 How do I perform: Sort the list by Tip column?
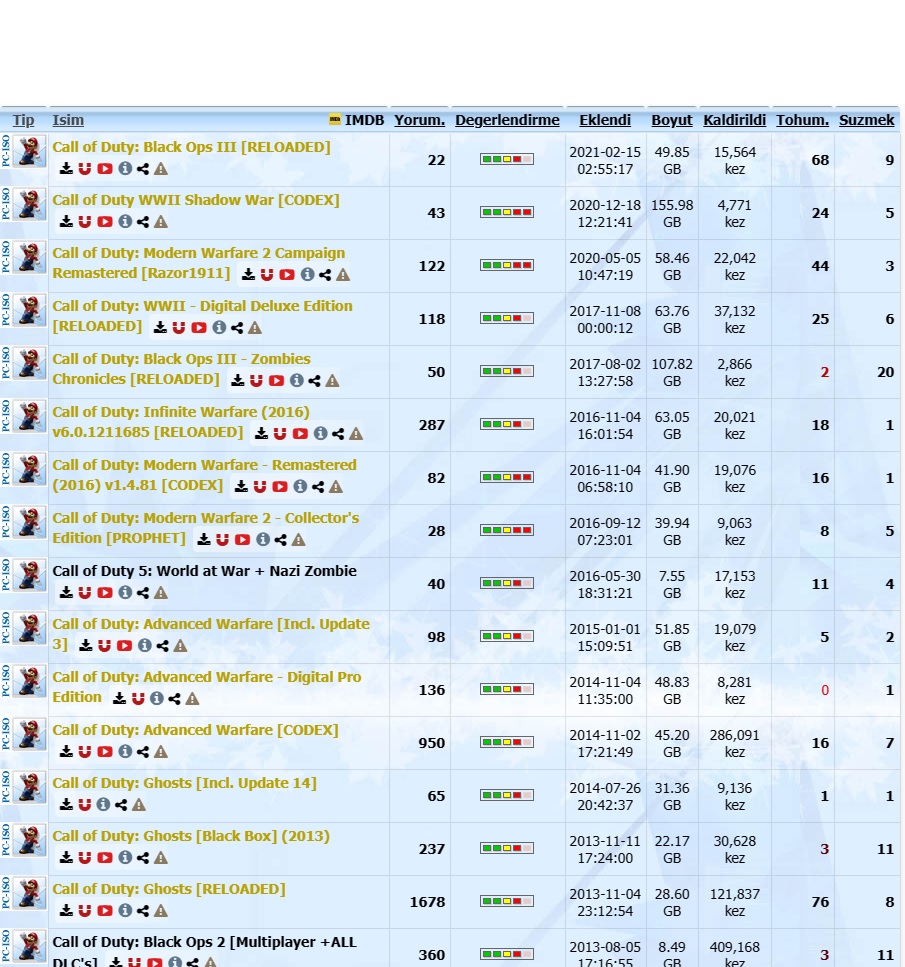tap(23, 120)
